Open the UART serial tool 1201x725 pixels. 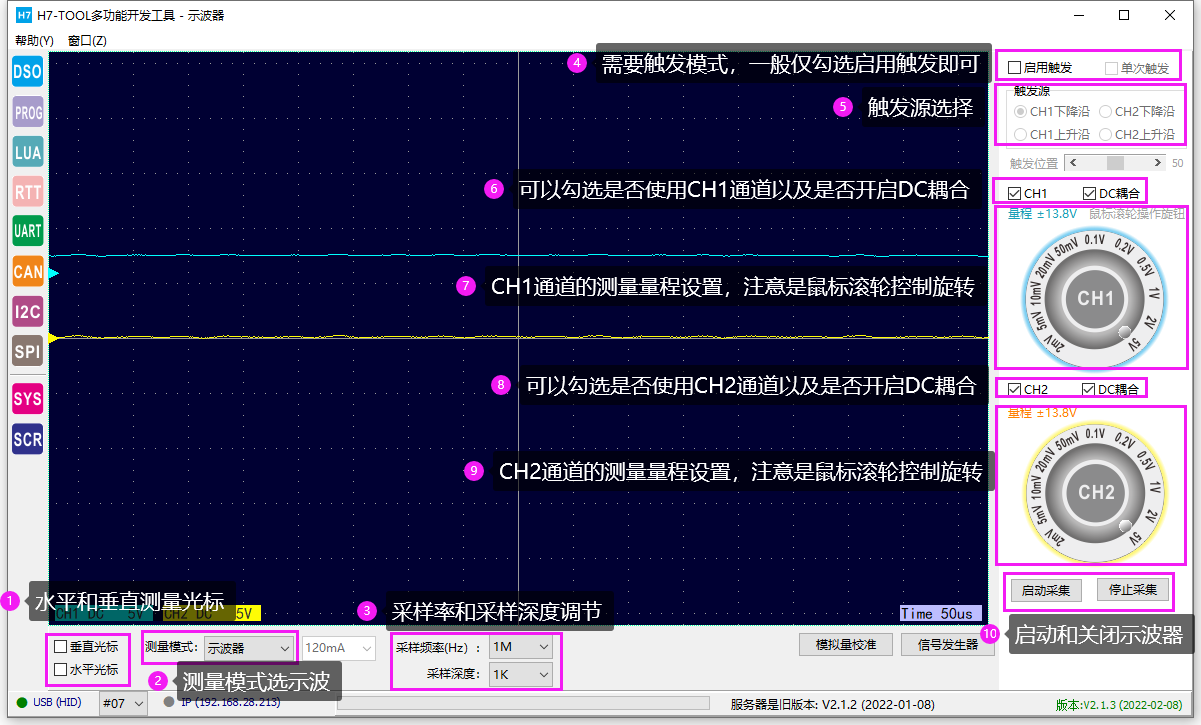[27, 231]
